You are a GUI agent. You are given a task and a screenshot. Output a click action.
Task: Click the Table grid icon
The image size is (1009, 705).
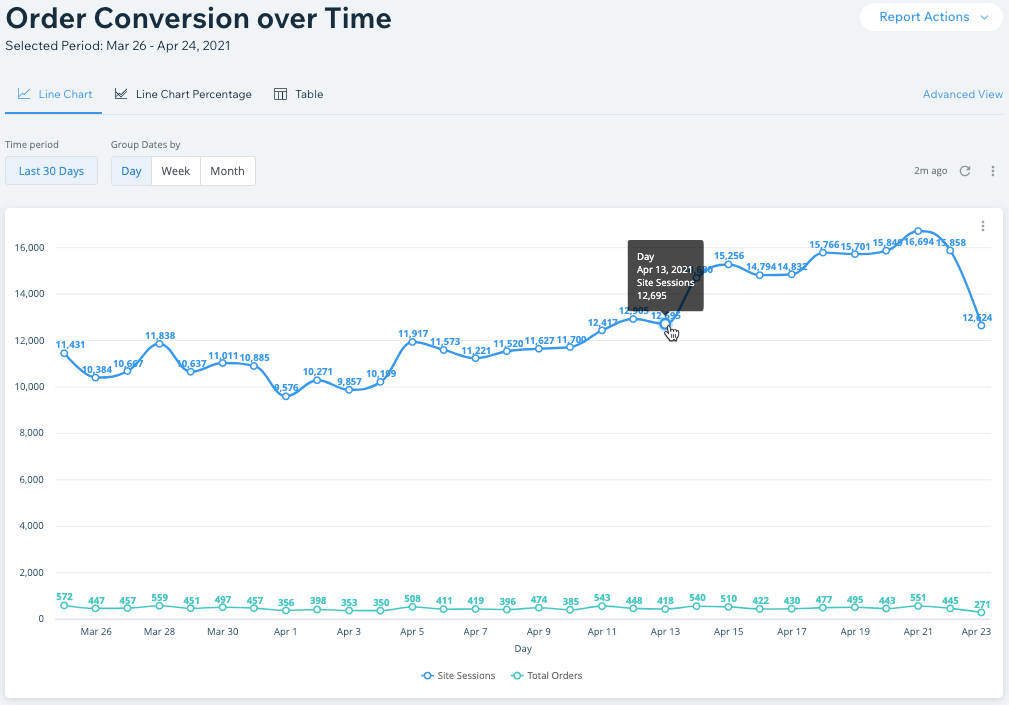(x=281, y=94)
